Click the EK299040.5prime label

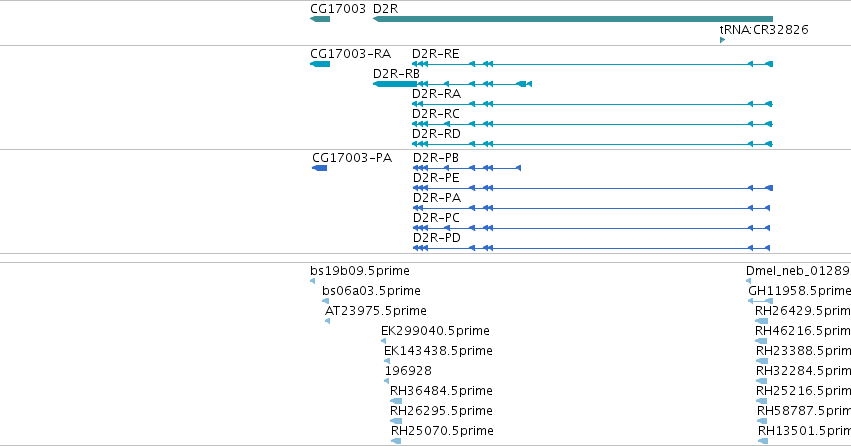(x=435, y=331)
